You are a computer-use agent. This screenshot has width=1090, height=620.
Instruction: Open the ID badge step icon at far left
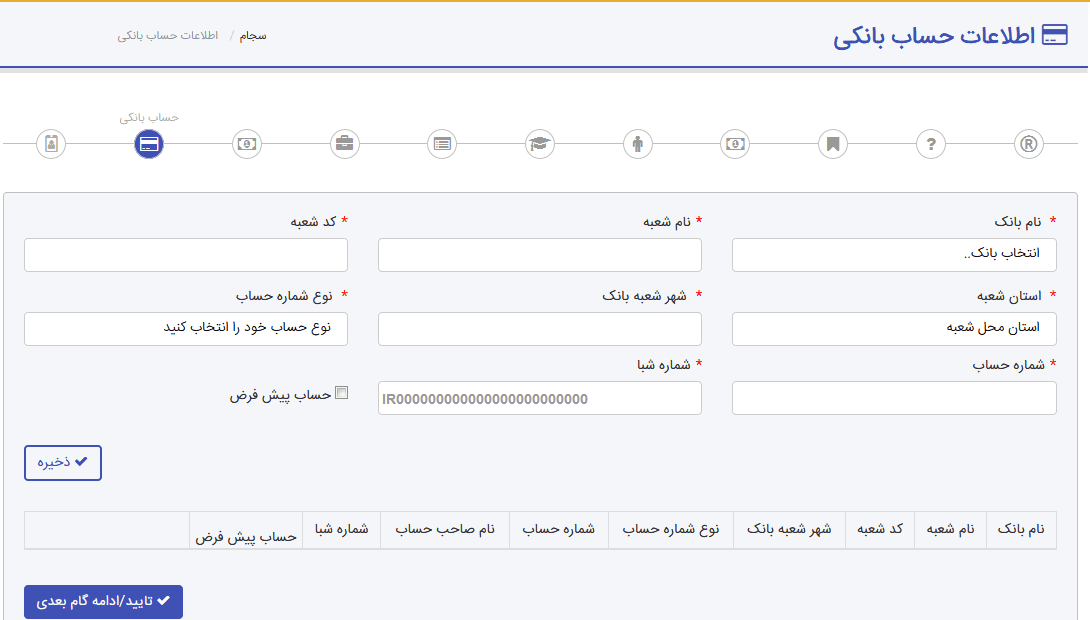pyautogui.click(x=51, y=144)
